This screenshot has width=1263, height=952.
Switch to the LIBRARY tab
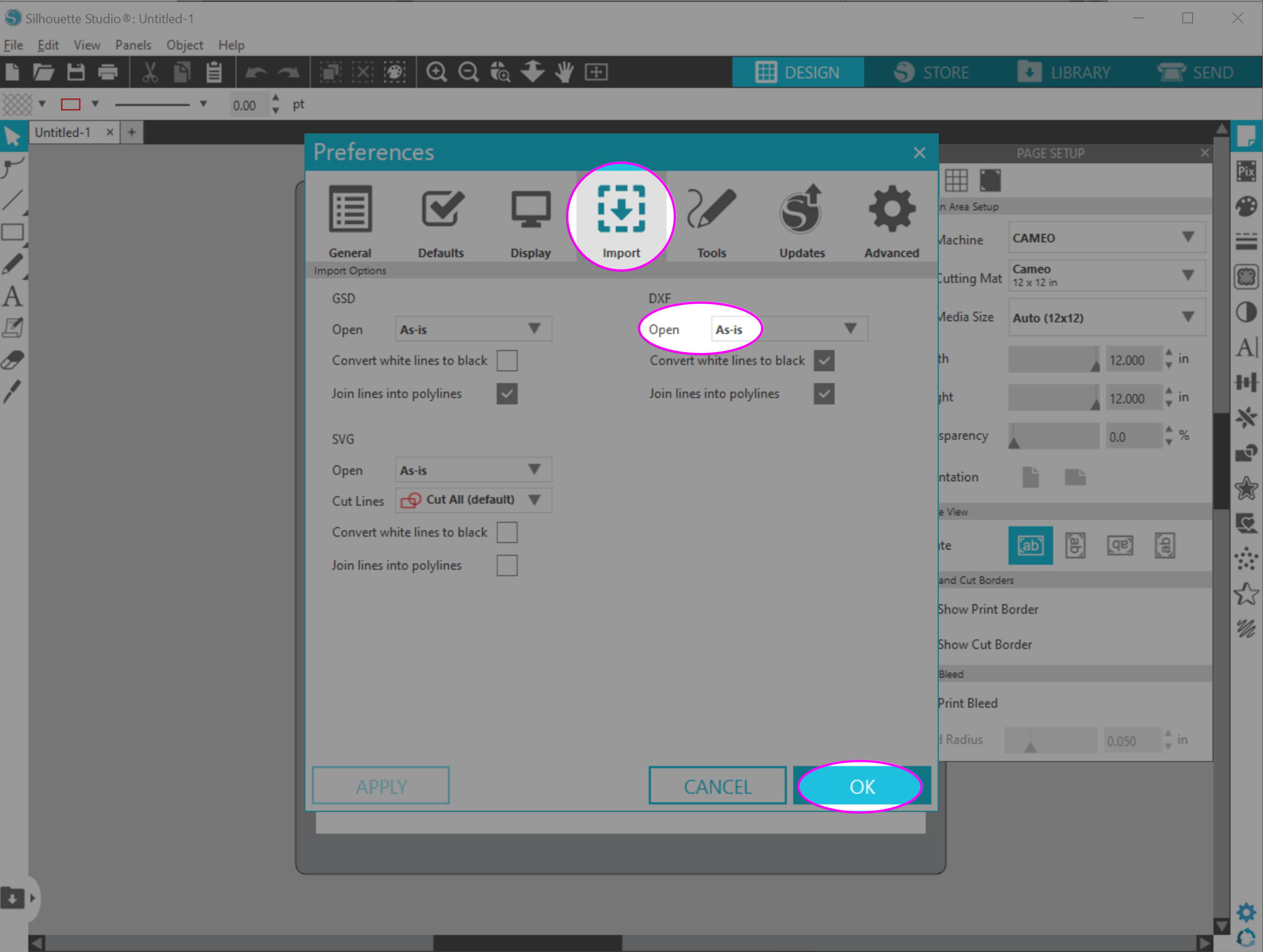(1063, 72)
